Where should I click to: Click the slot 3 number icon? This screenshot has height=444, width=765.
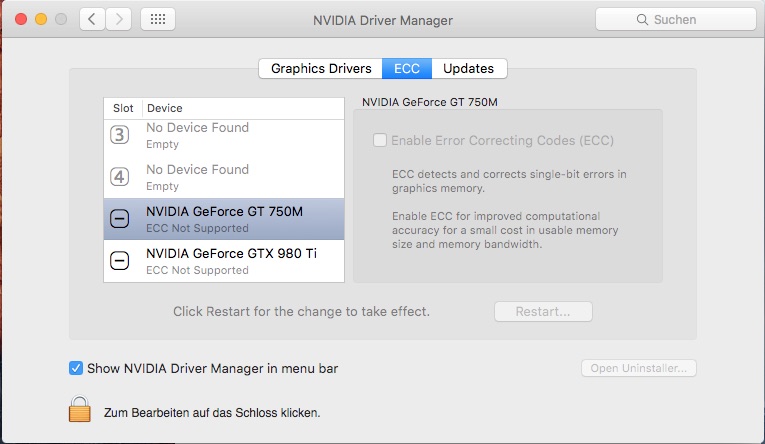tap(120, 135)
